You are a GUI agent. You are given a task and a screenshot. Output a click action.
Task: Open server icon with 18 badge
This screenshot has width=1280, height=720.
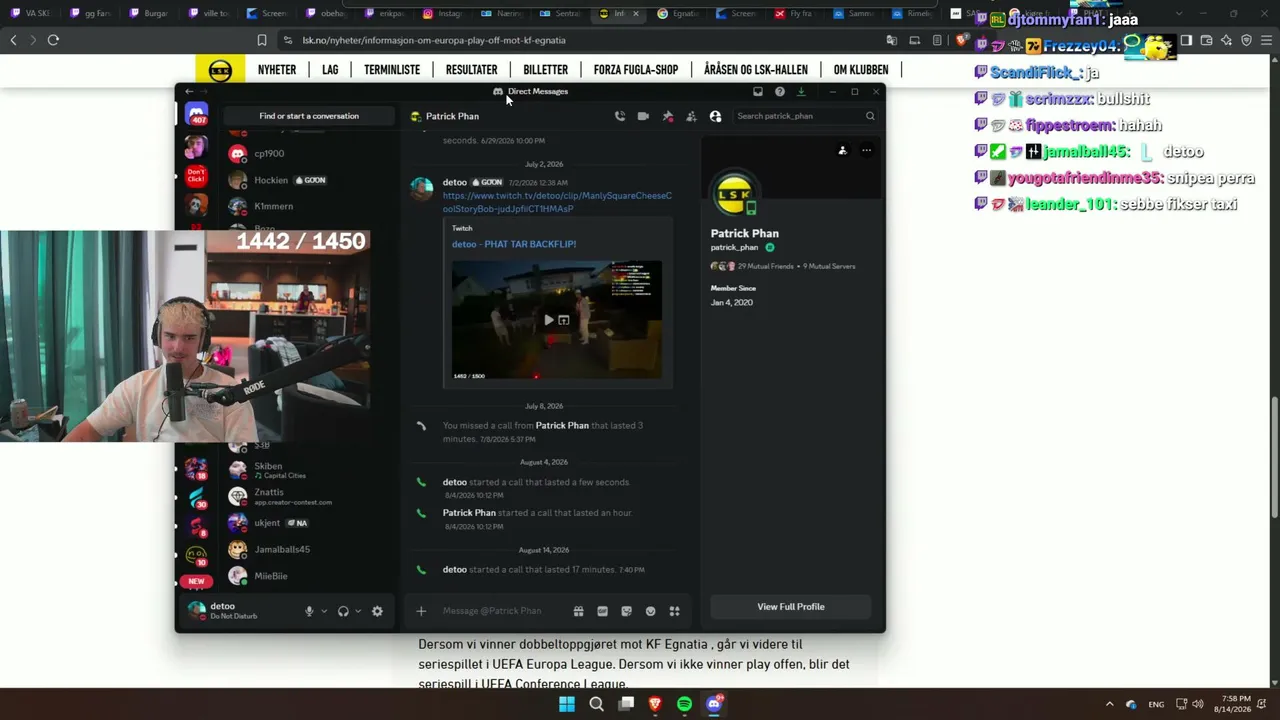tap(196, 468)
